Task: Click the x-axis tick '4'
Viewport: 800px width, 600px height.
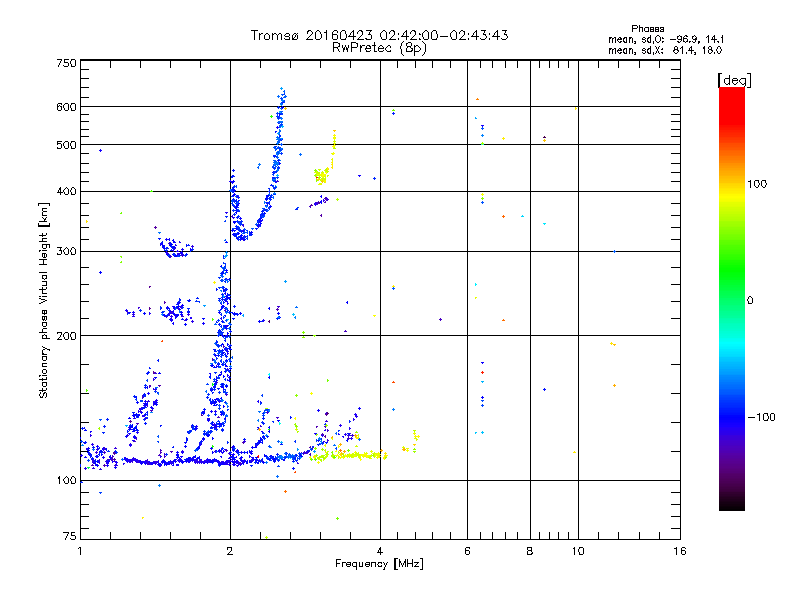Action: (380, 551)
